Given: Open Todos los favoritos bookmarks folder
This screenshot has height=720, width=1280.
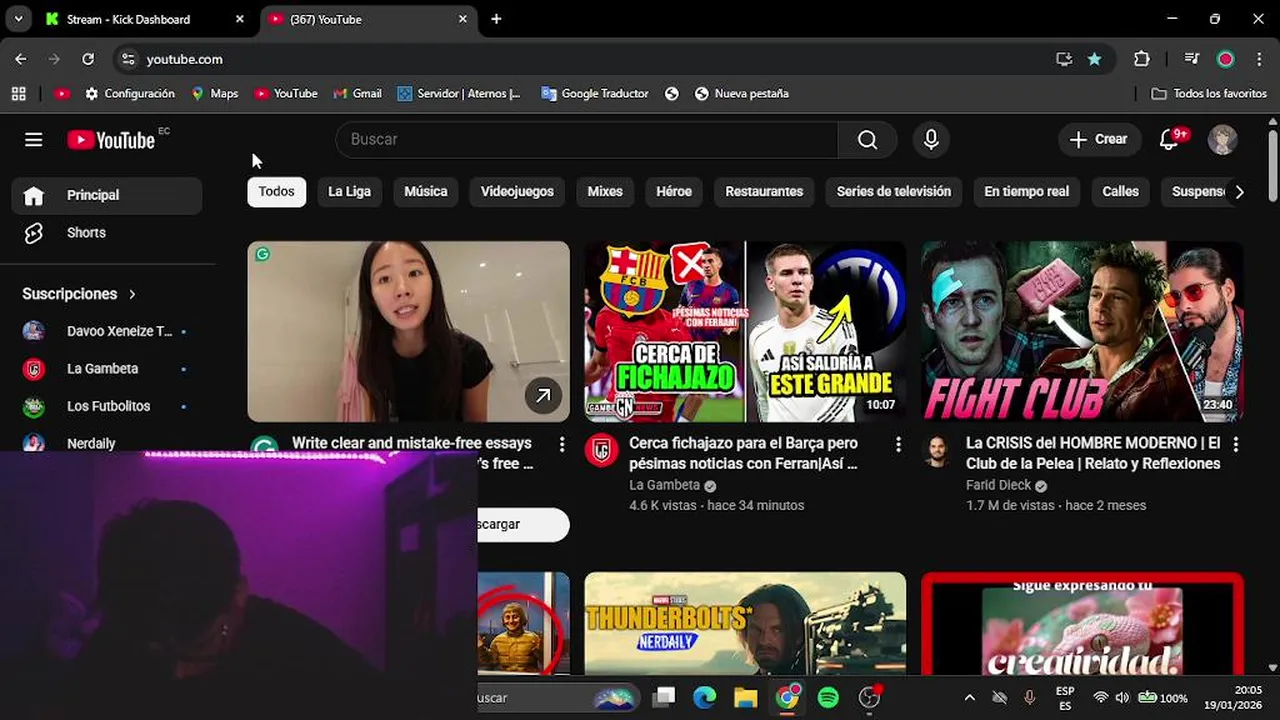Looking at the screenshot, I should [1209, 93].
